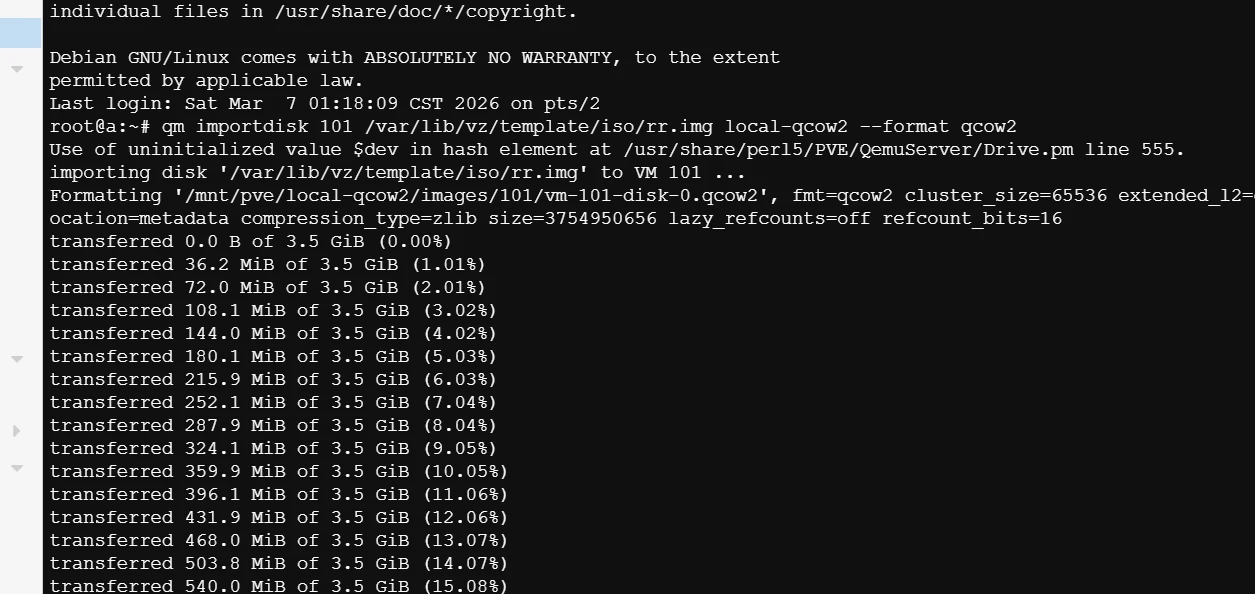Click the 'permitted by applicable law' line
The image size is (1255, 594).
click(x=206, y=80)
